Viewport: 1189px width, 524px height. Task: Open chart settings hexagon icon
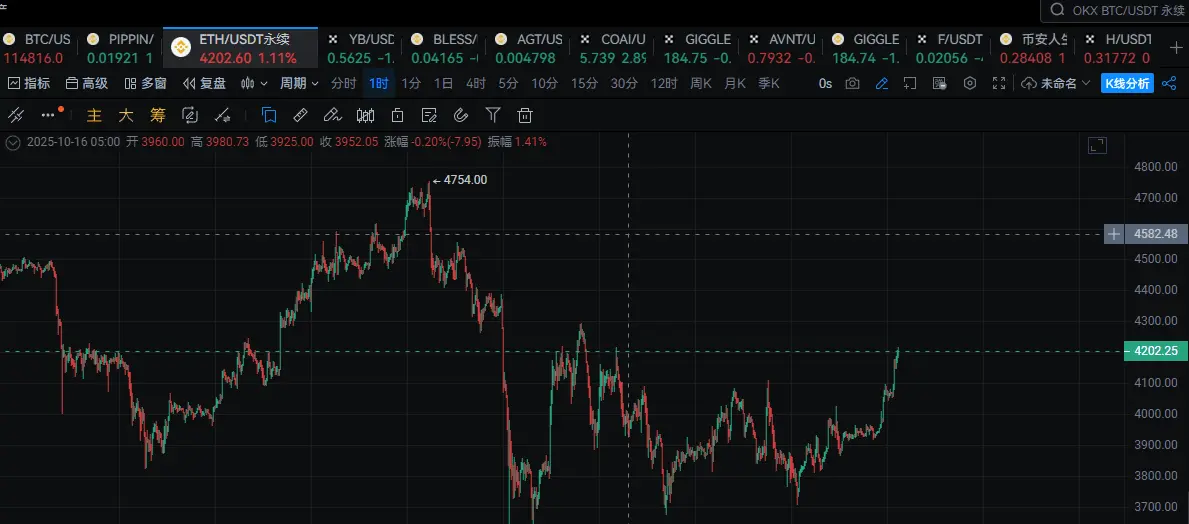point(969,83)
